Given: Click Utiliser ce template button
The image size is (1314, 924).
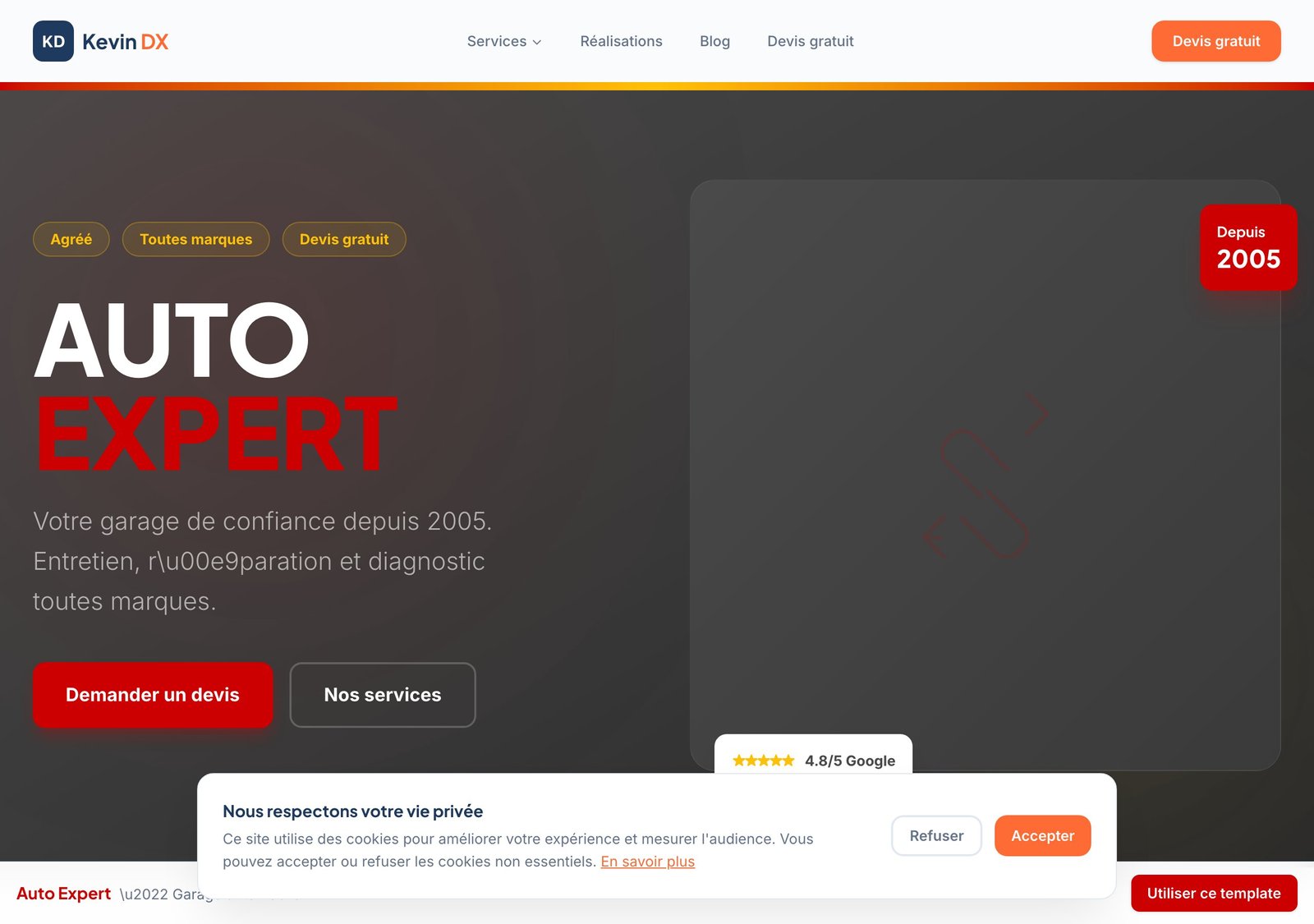Looking at the screenshot, I should point(1214,893).
